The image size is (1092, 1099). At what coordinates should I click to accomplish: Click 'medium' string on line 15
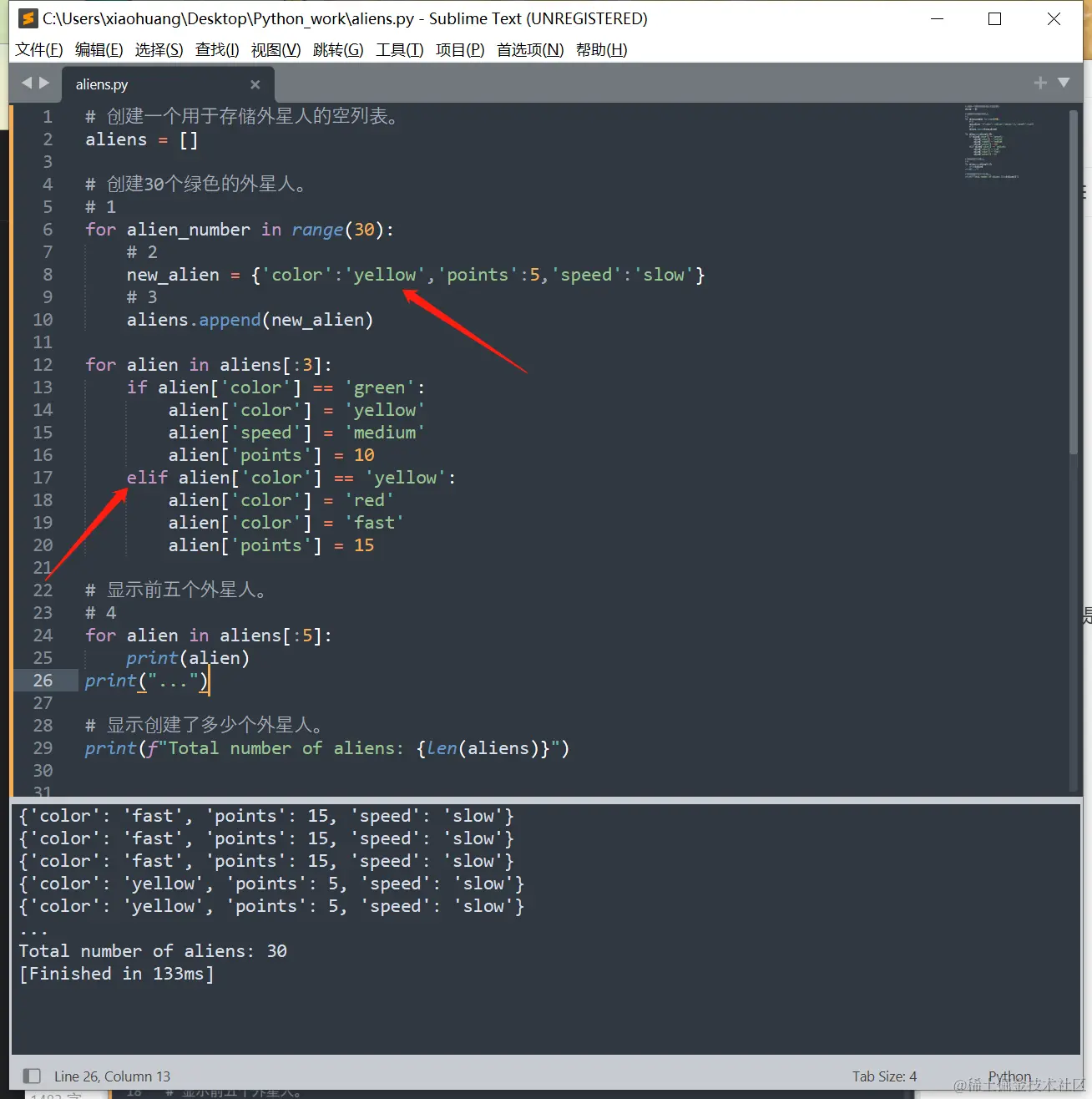[385, 433]
